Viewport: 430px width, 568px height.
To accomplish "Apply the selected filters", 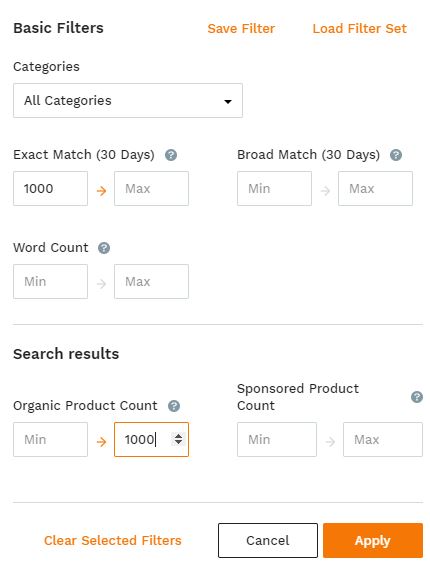I will click(x=373, y=540).
